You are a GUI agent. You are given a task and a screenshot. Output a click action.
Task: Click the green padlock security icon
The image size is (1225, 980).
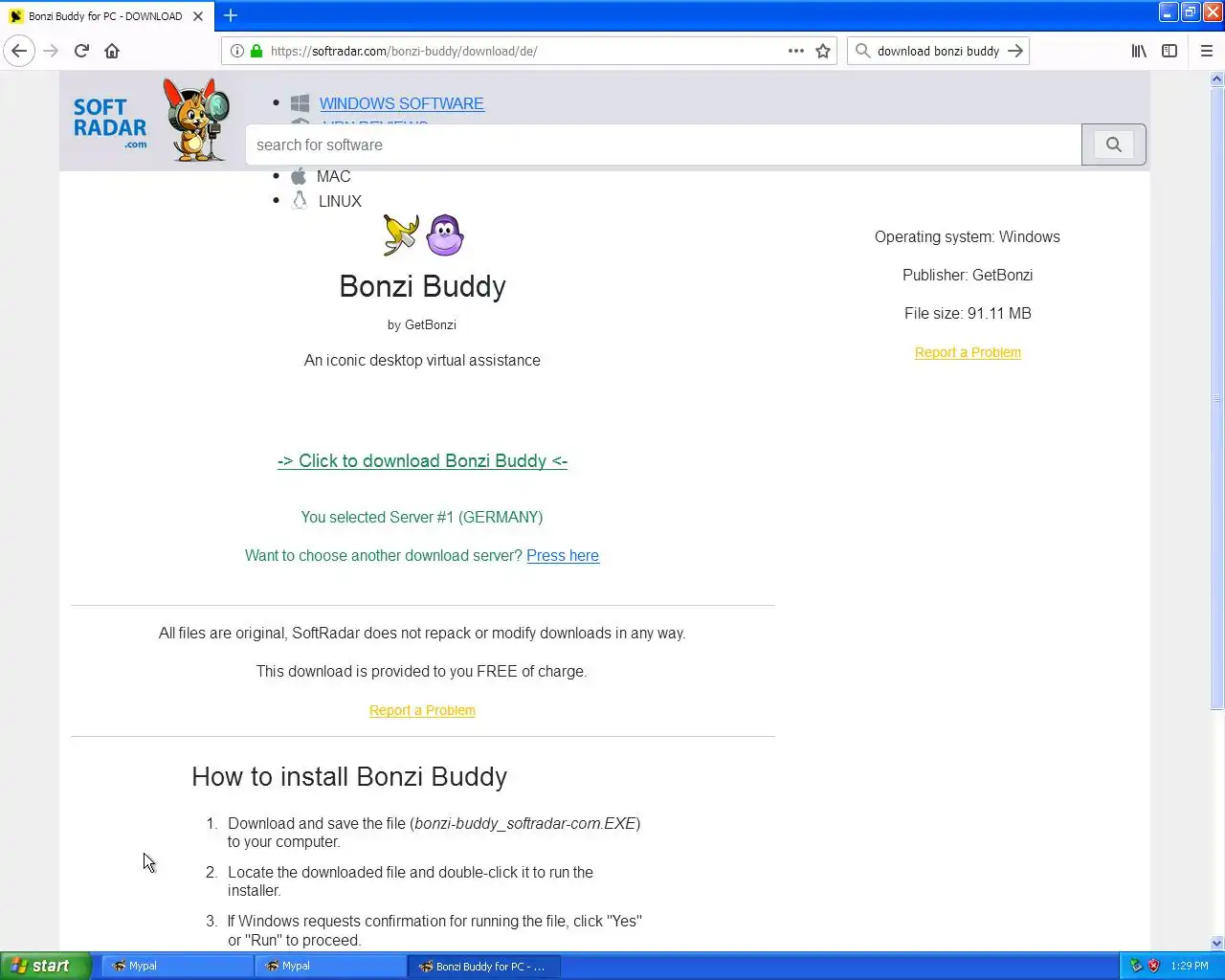click(256, 51)
